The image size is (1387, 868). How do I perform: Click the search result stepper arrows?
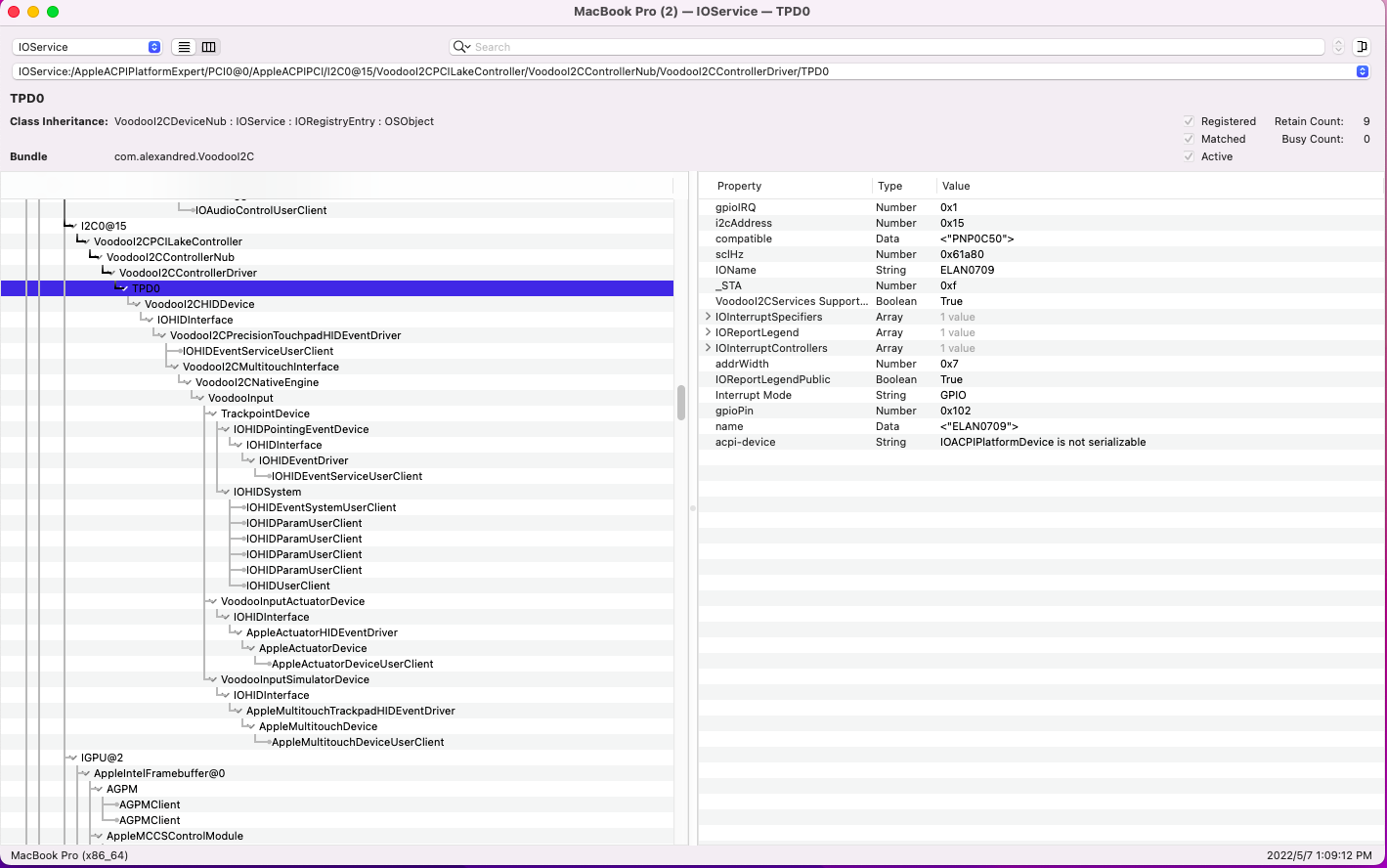[x=1338, y=47]
